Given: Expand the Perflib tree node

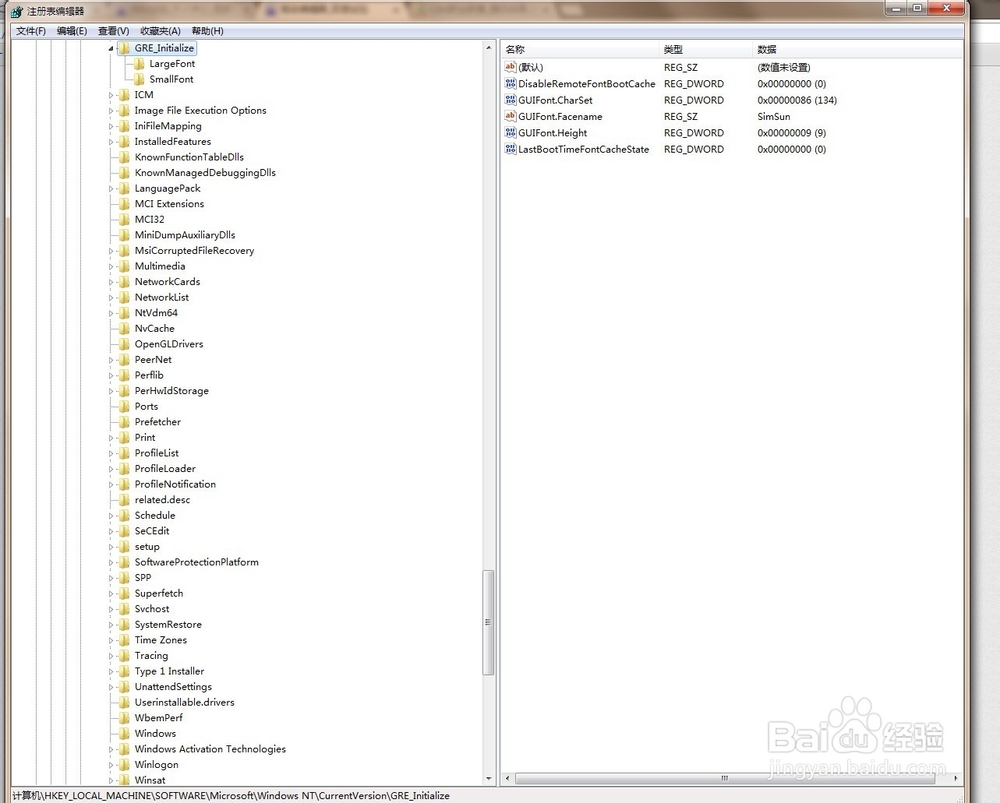Looking at the screenshot, I should 111,376.
